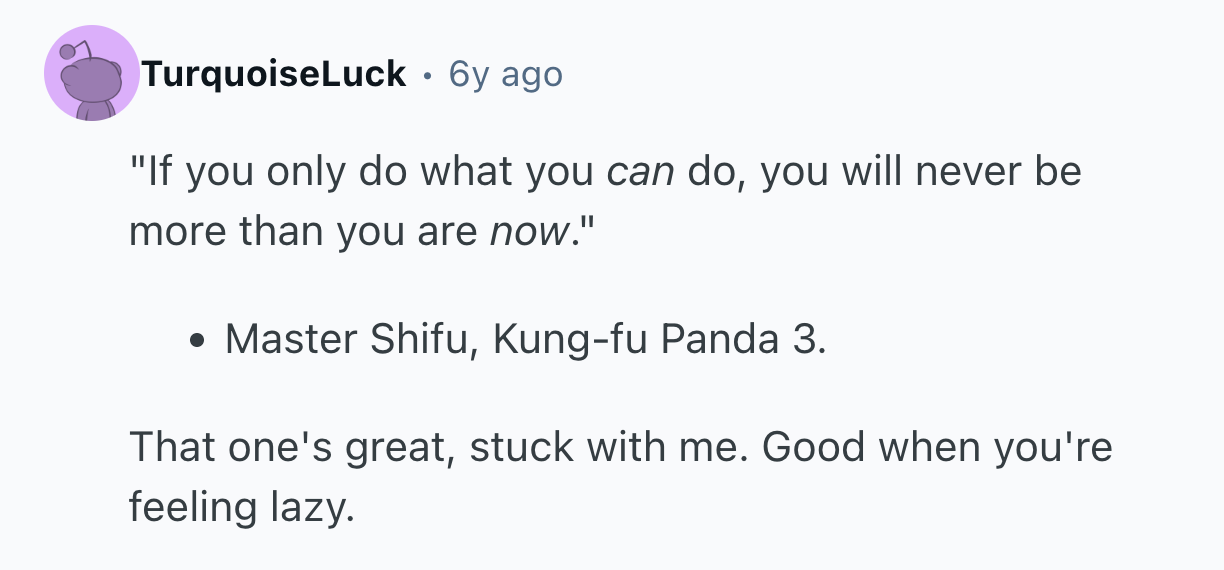Click the italic word "now" in quote
This screenshot has width=1224, height=570.
tap(528, 232)
